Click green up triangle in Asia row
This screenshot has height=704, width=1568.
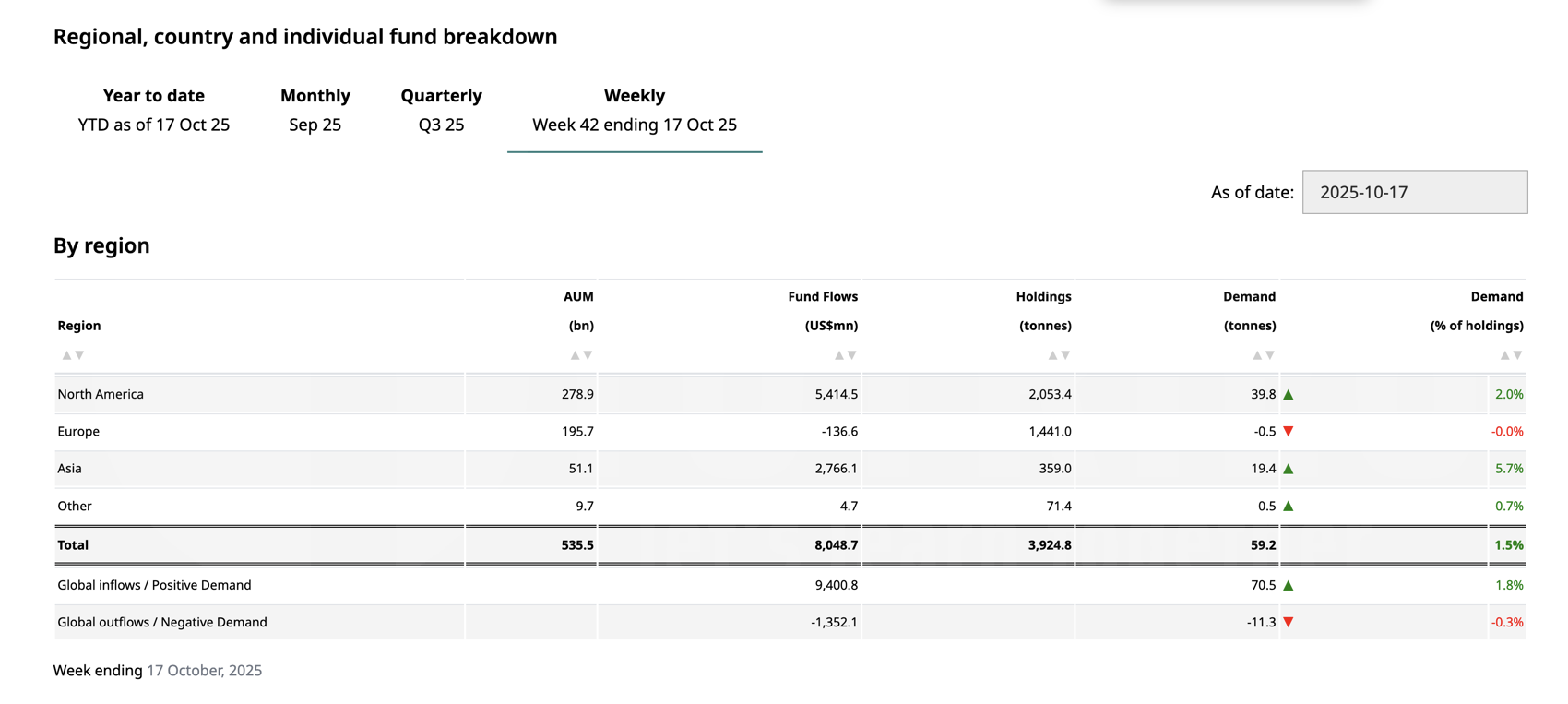tap(1289, 469)
